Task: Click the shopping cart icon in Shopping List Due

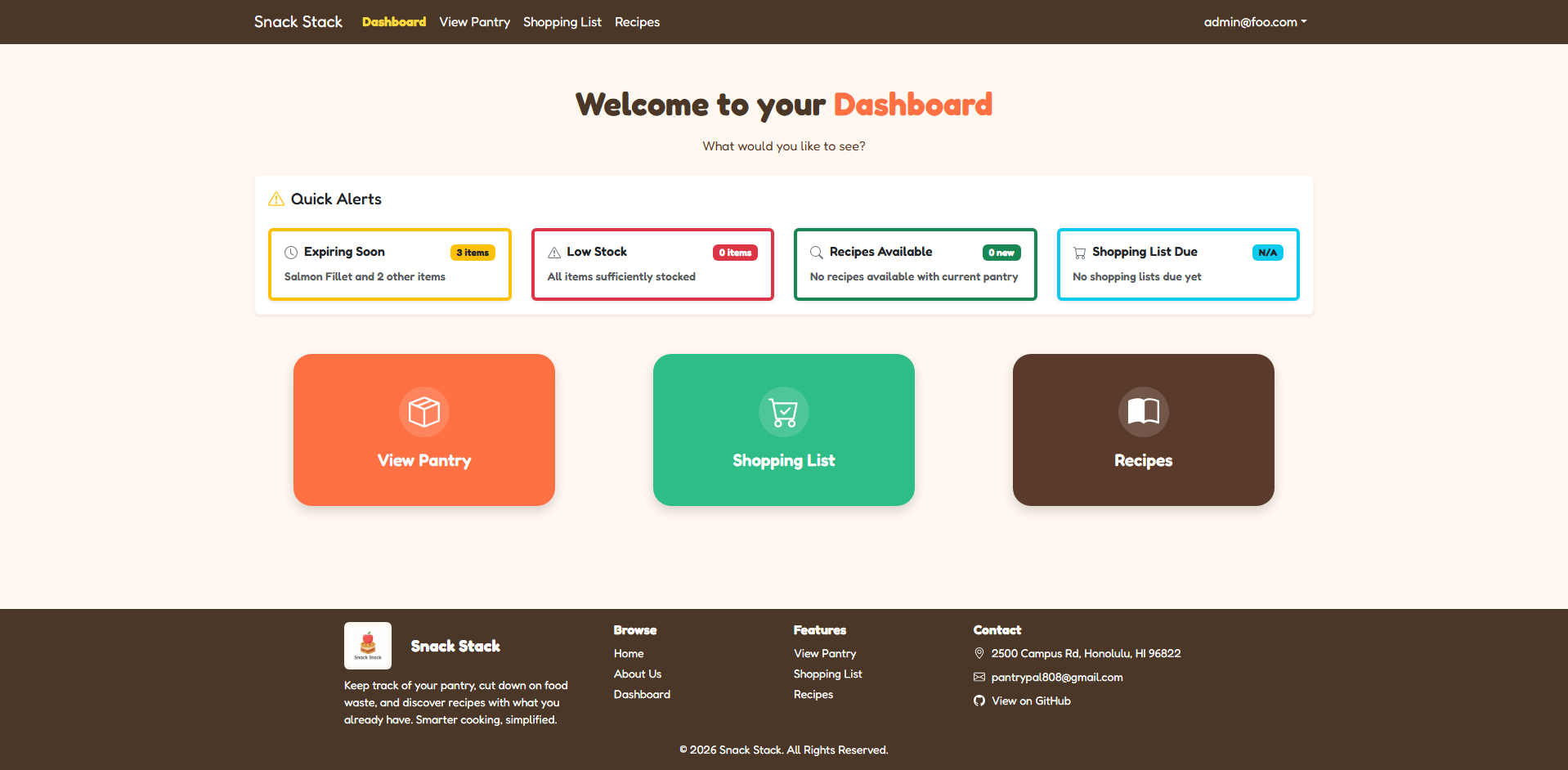Action: point(1078,252)
